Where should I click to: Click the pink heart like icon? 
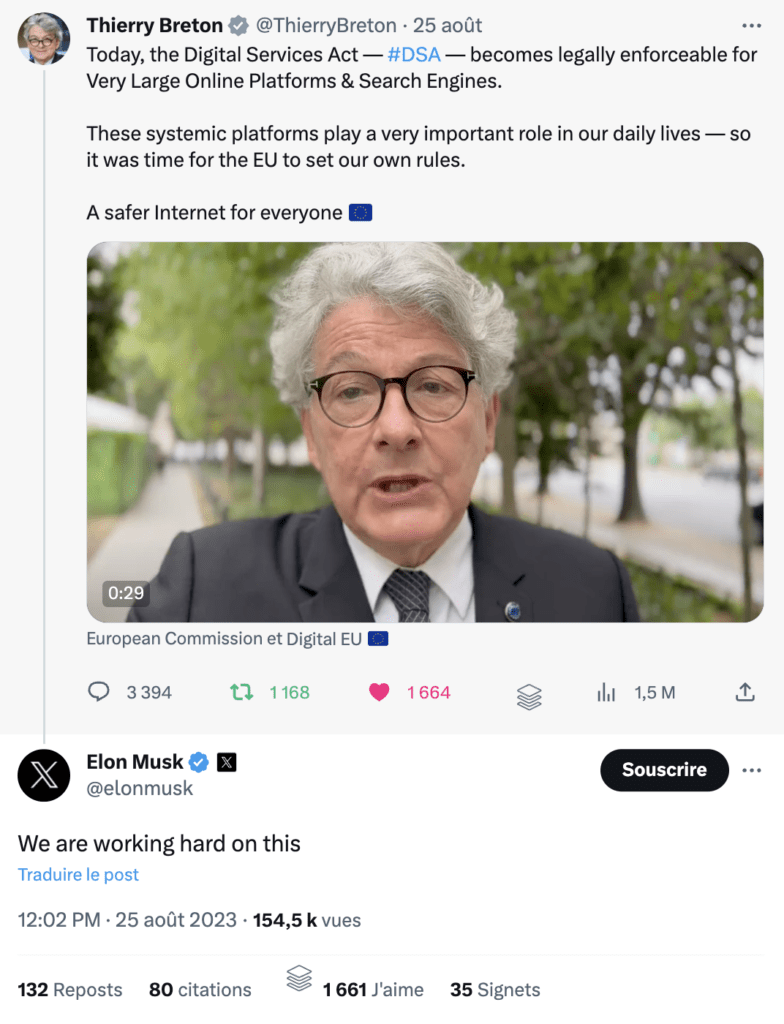click(379, 692)
